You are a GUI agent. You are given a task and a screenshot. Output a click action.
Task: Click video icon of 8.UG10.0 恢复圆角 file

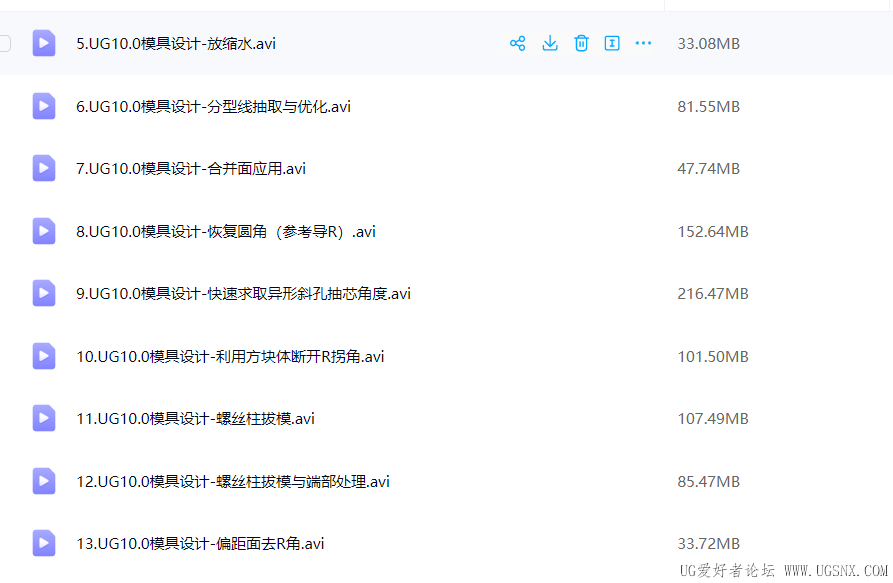coord(44,231)
